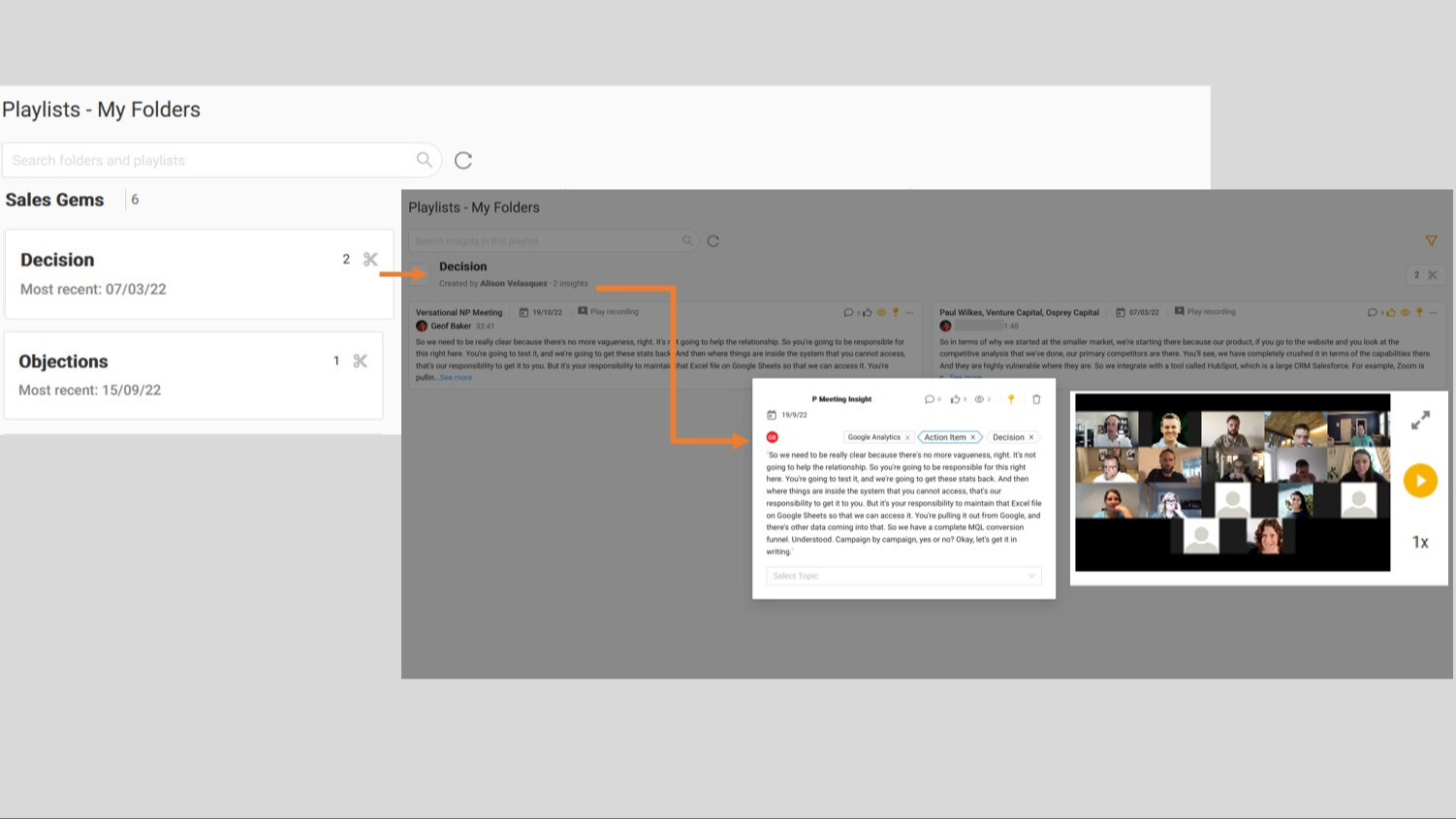1456x819 pixels.
Task: Delete insight using trash icon in popup
Action: coord(1036,399)
